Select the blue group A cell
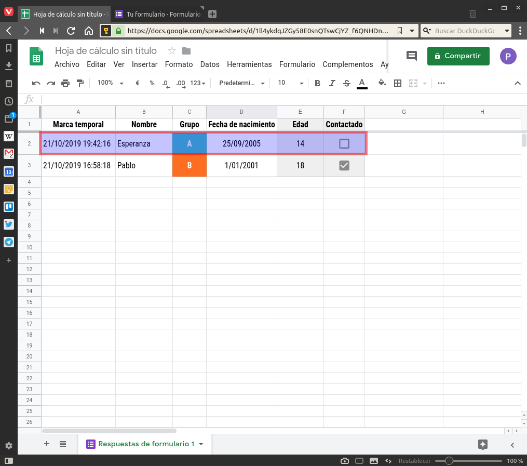Screen dimensions: 527x466 point(189,144)
